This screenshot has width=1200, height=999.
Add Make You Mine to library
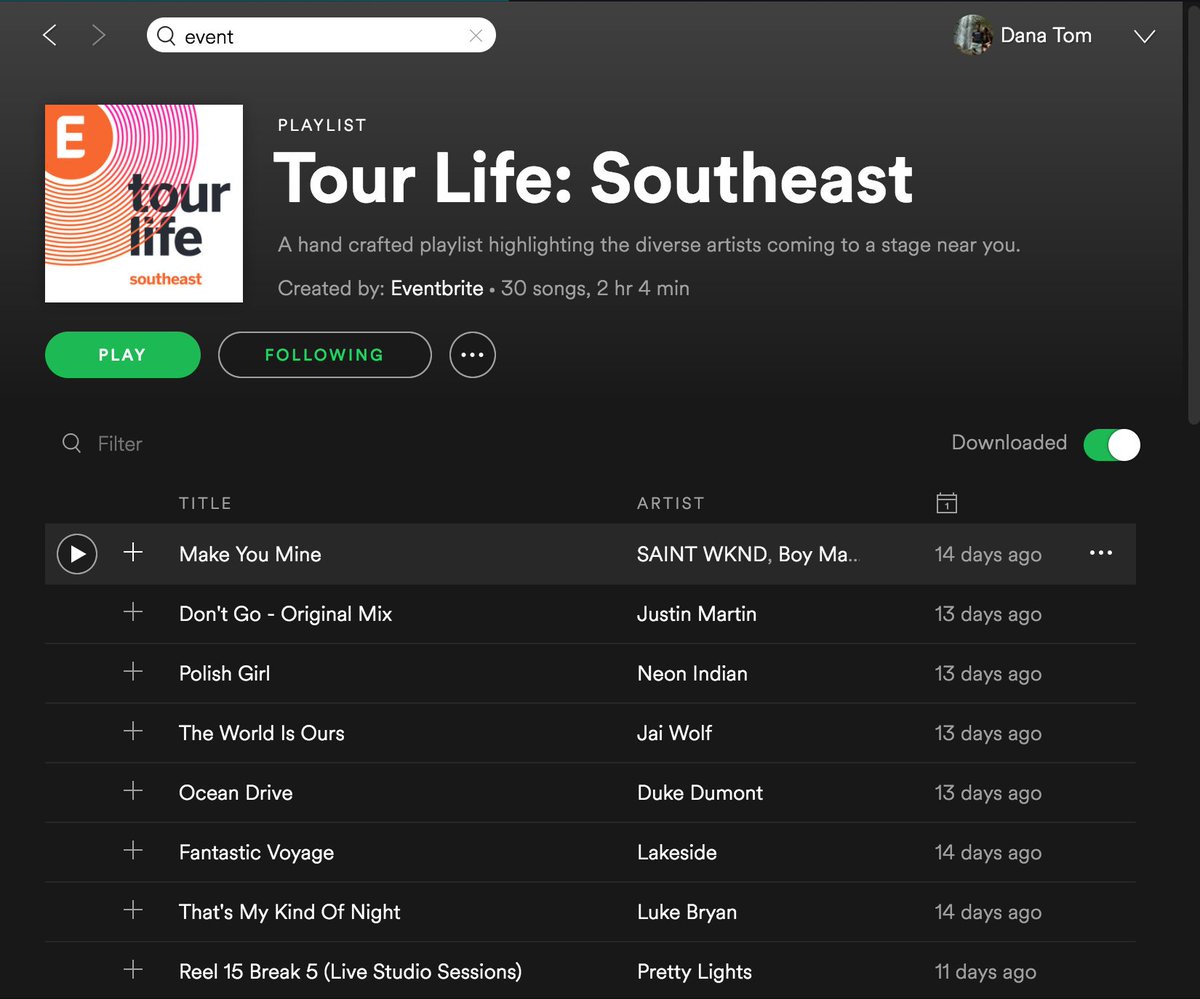click(133, 552)
